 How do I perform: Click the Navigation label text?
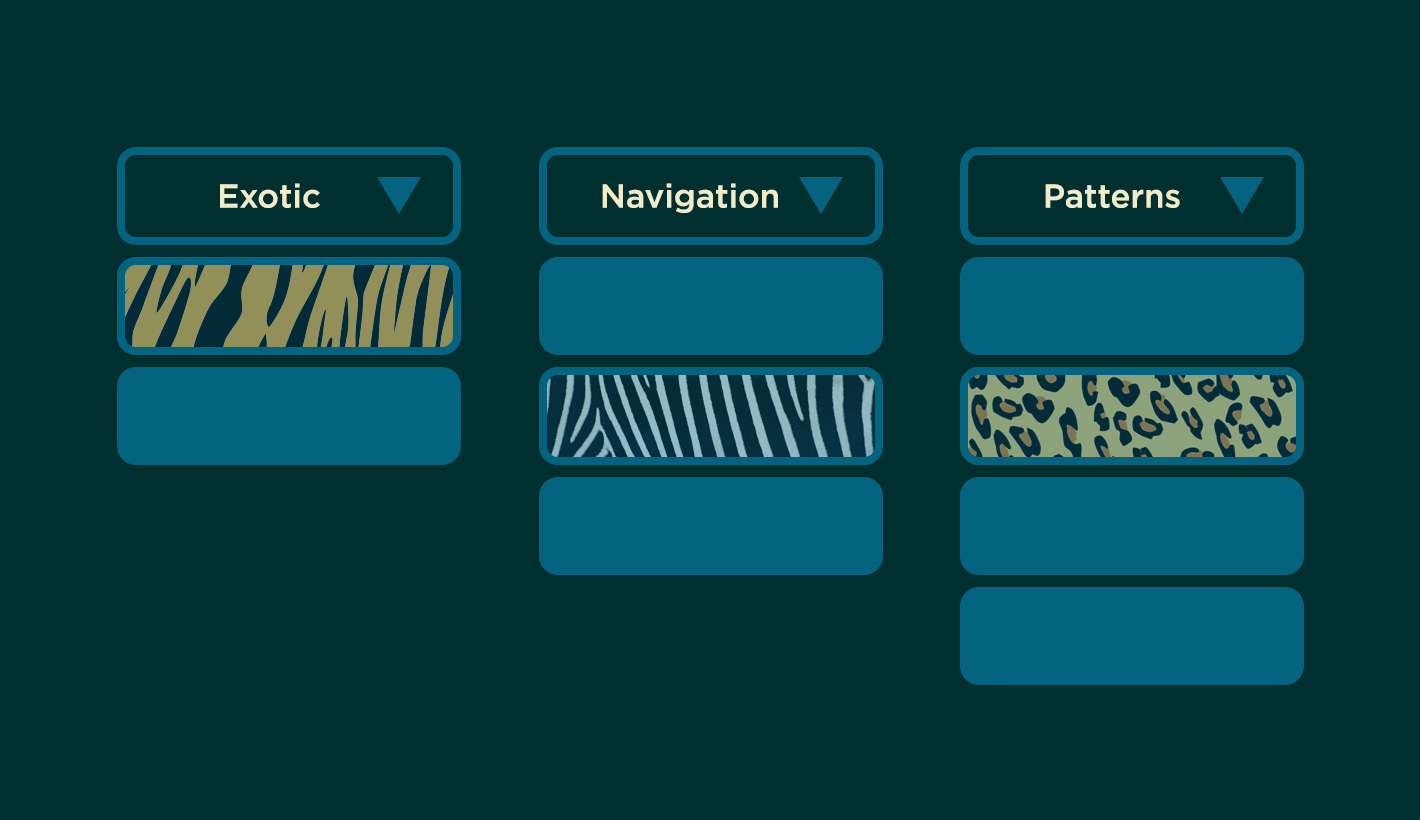[x=690, y=197]
